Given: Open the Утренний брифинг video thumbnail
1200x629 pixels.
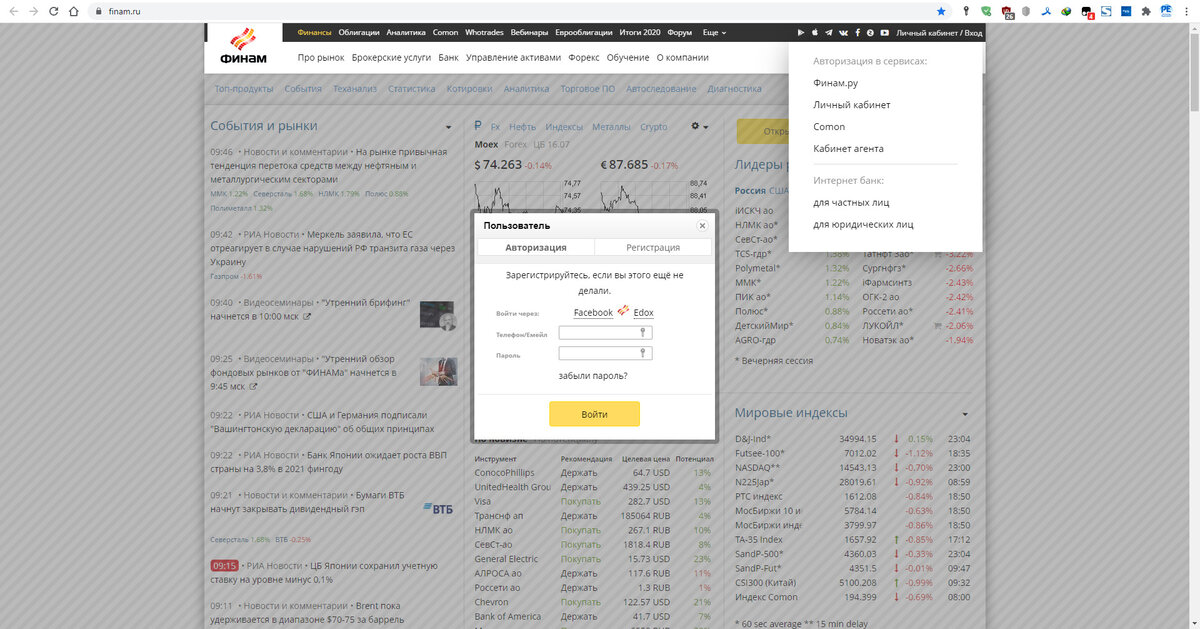Looking at the screenshot, I should click(438, 316).
